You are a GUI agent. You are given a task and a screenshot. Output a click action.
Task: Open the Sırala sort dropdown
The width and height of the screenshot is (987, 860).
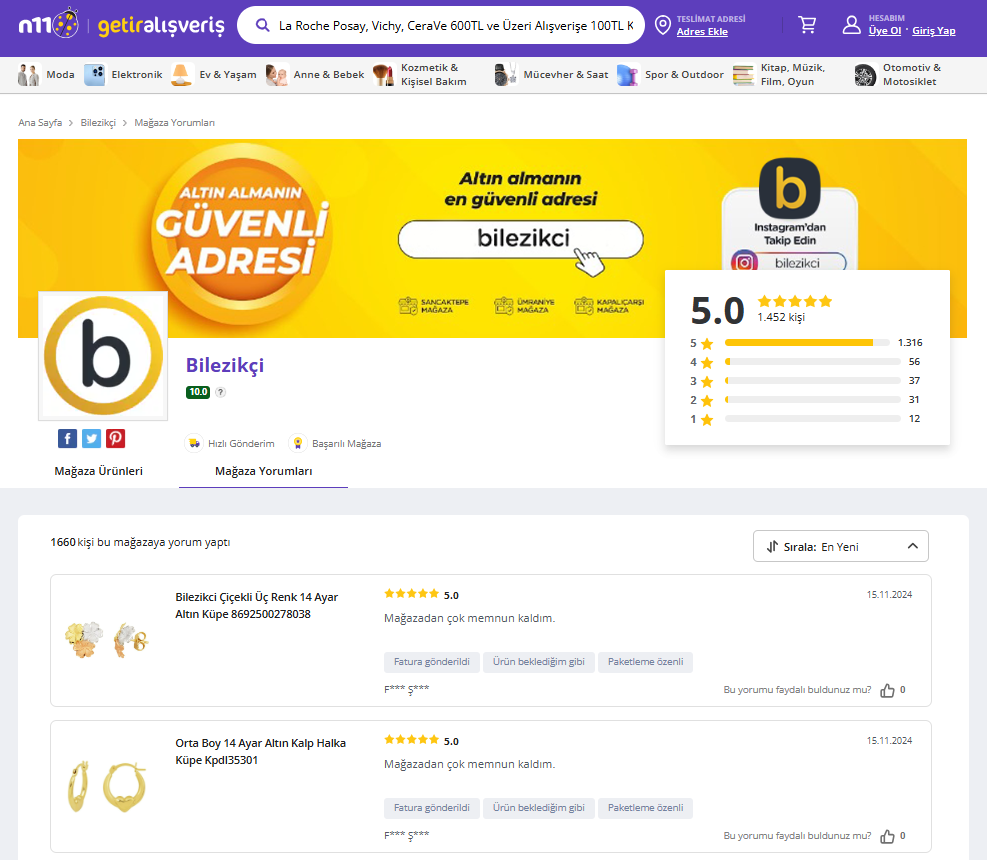[x=840, y=546]
